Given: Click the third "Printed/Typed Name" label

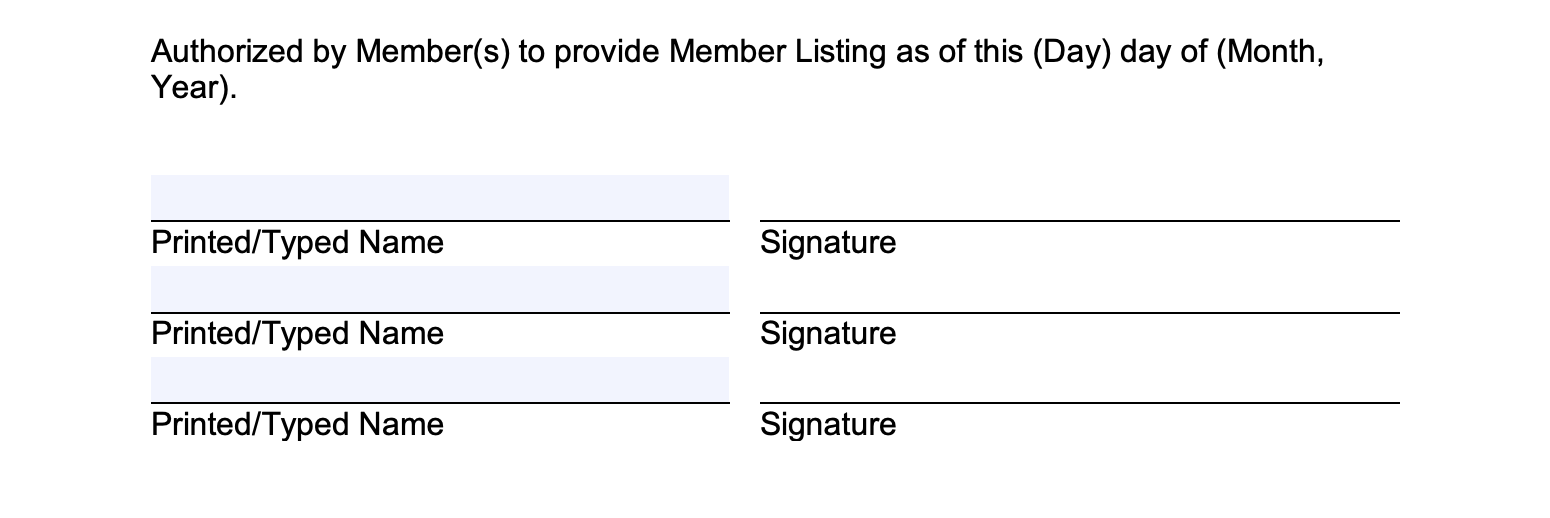Looking at the screenshot, I should pyautogui.click(x=297, y=424).
